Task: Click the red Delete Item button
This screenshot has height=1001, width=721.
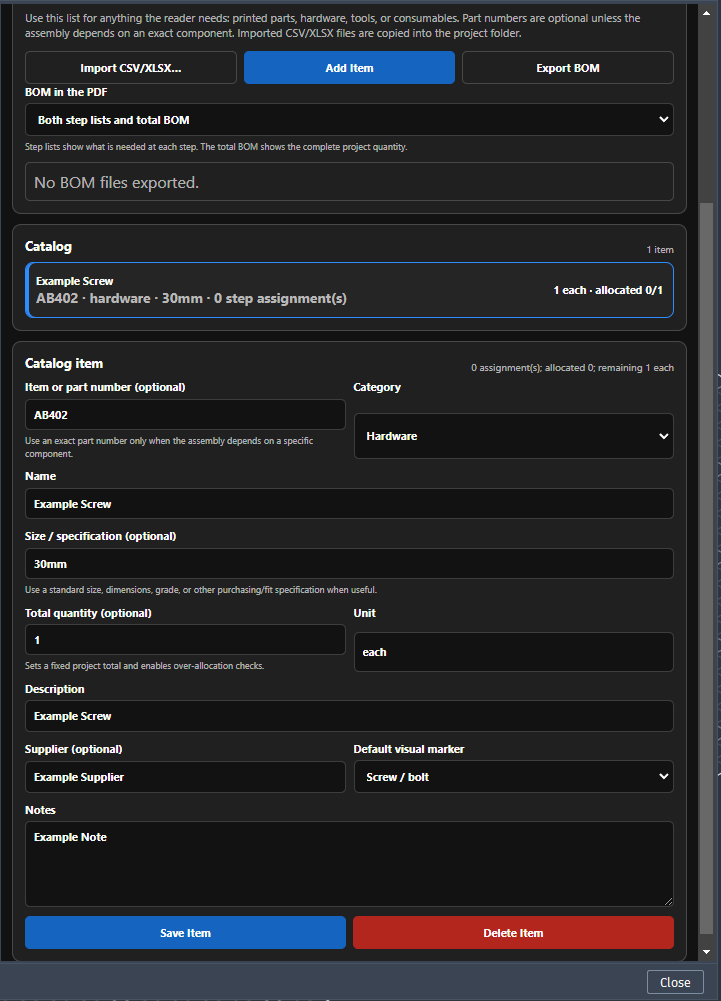Action: 513,933
